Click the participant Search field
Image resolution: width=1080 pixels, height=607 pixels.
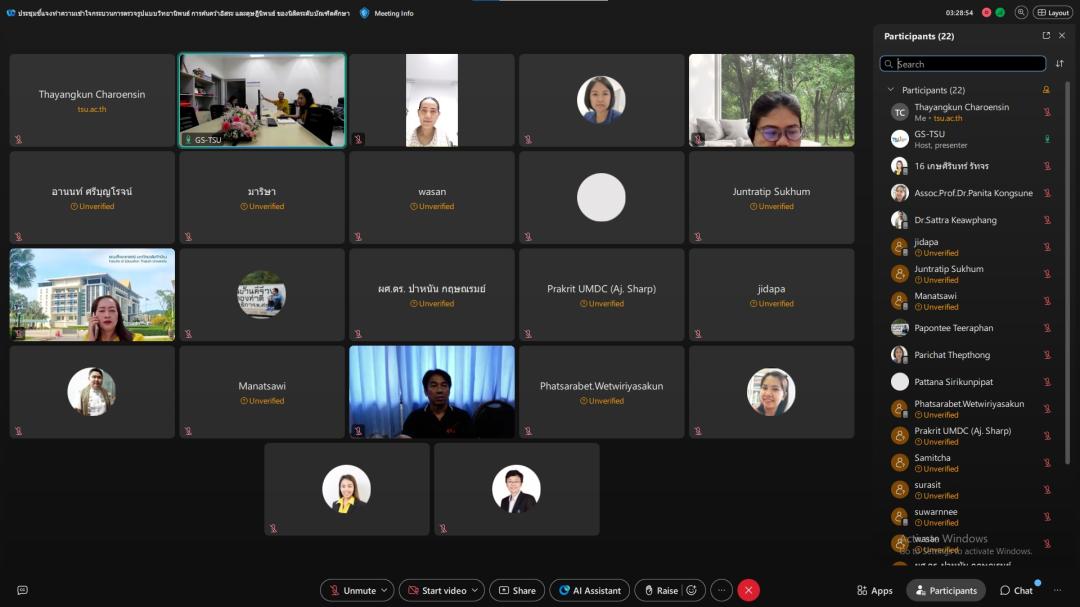pos(963,64)
